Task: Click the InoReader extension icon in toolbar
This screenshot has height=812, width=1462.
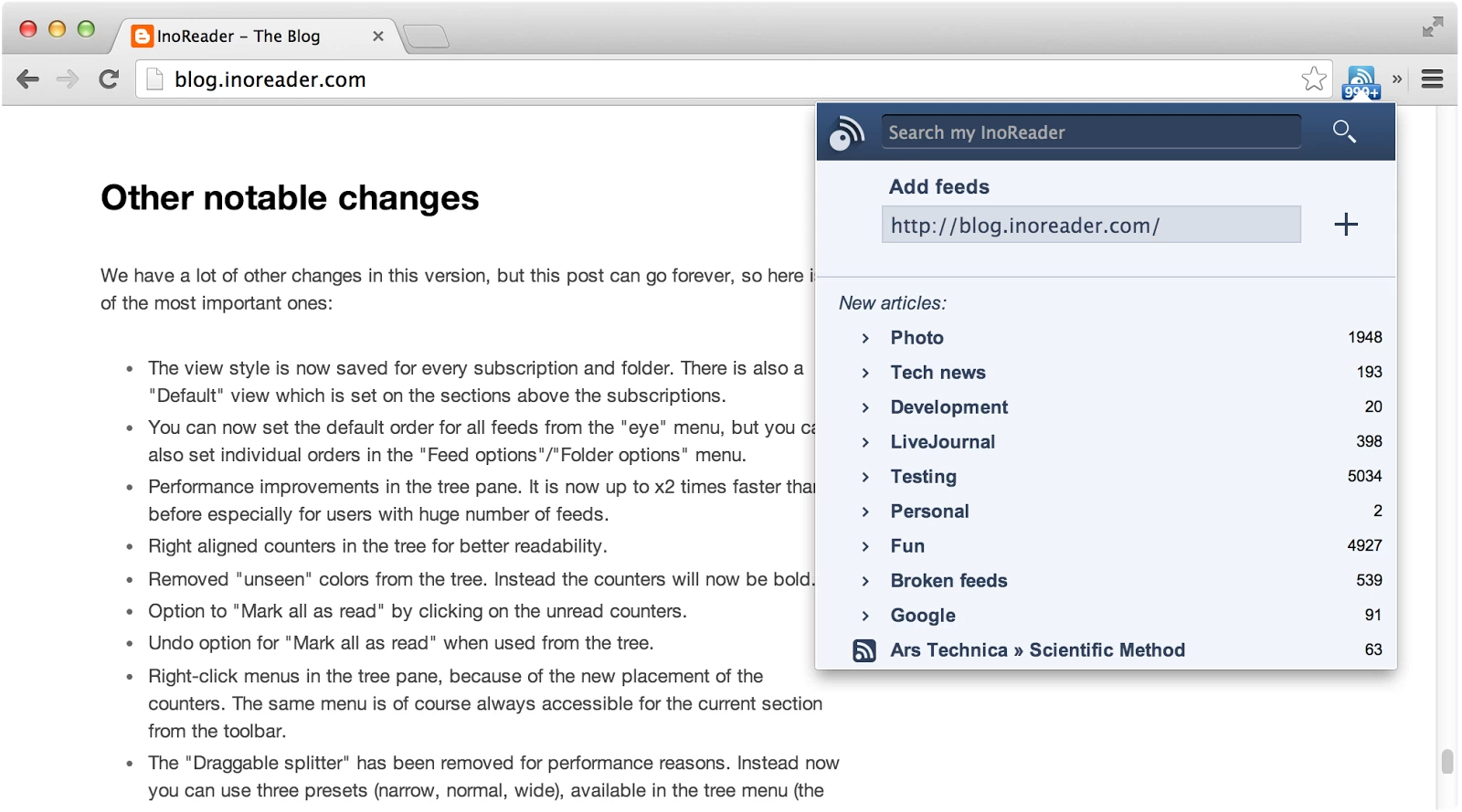Action: click(1361, 81)
